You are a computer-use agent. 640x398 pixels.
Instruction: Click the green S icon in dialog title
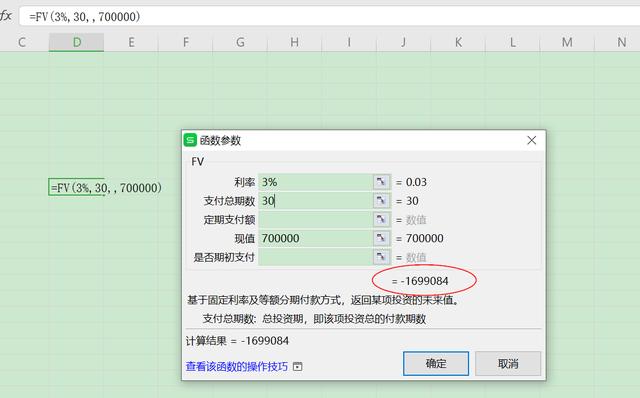pos(190,140)
